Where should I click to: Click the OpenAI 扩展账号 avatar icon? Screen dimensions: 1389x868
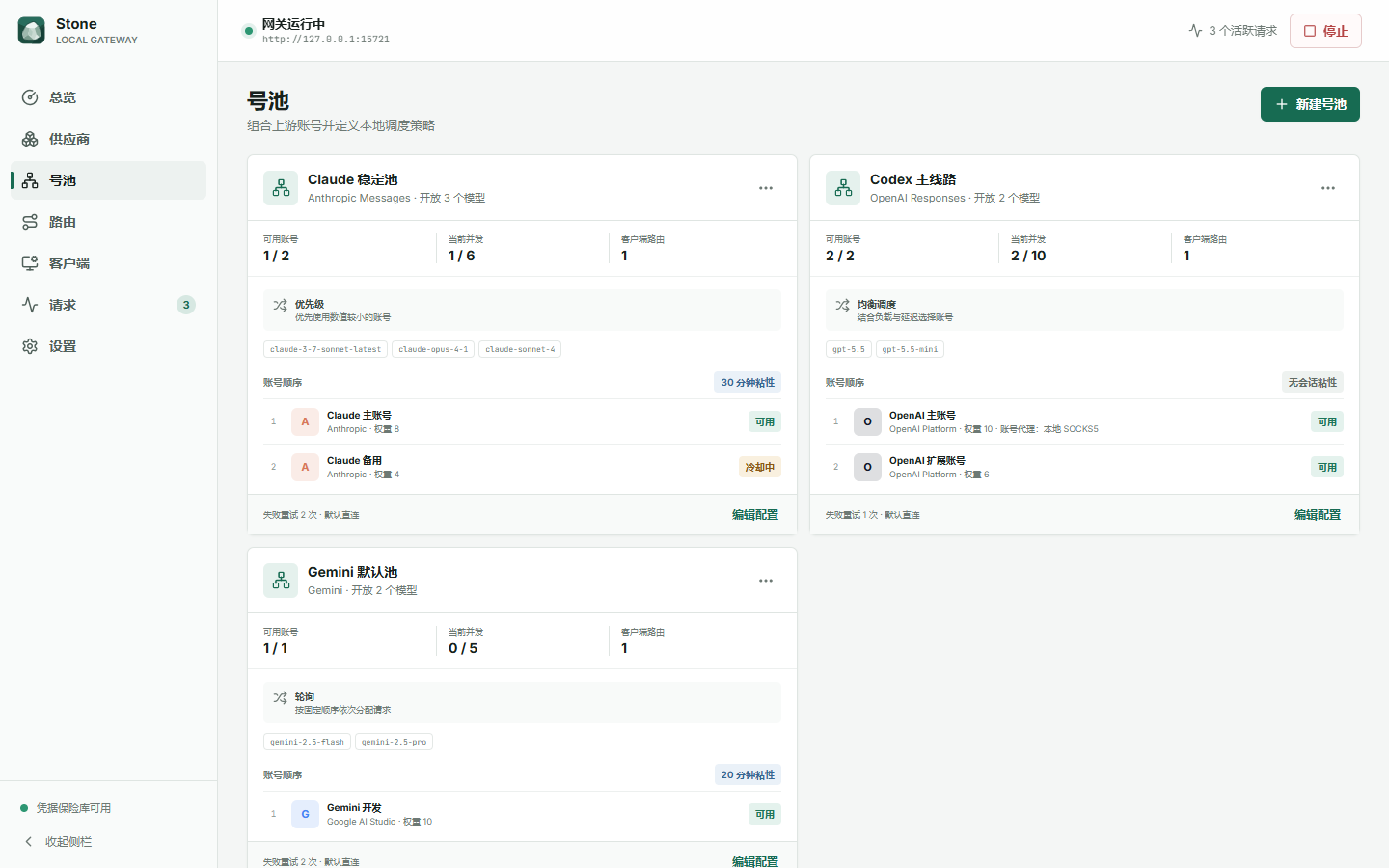867,467
